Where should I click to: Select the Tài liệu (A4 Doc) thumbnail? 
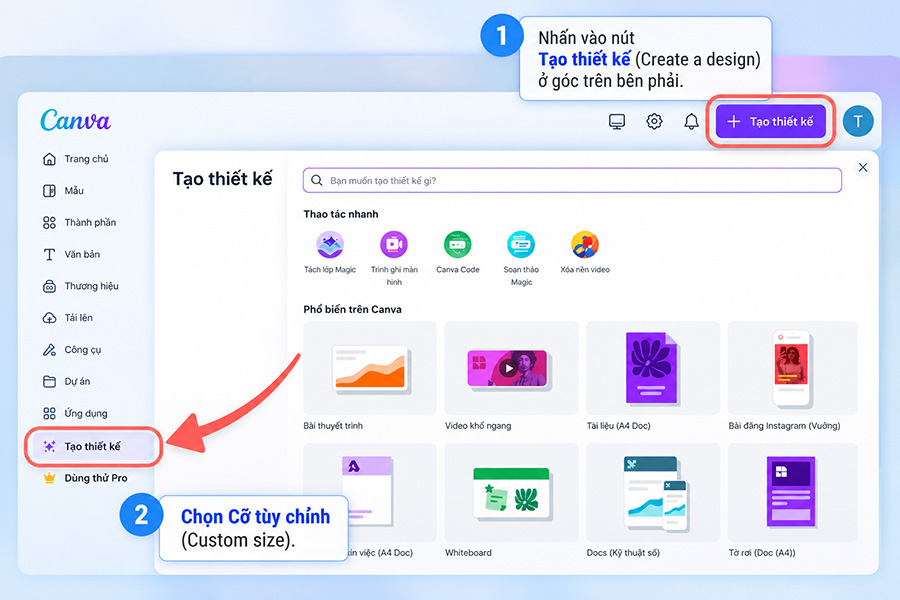[x=653, y=368]
